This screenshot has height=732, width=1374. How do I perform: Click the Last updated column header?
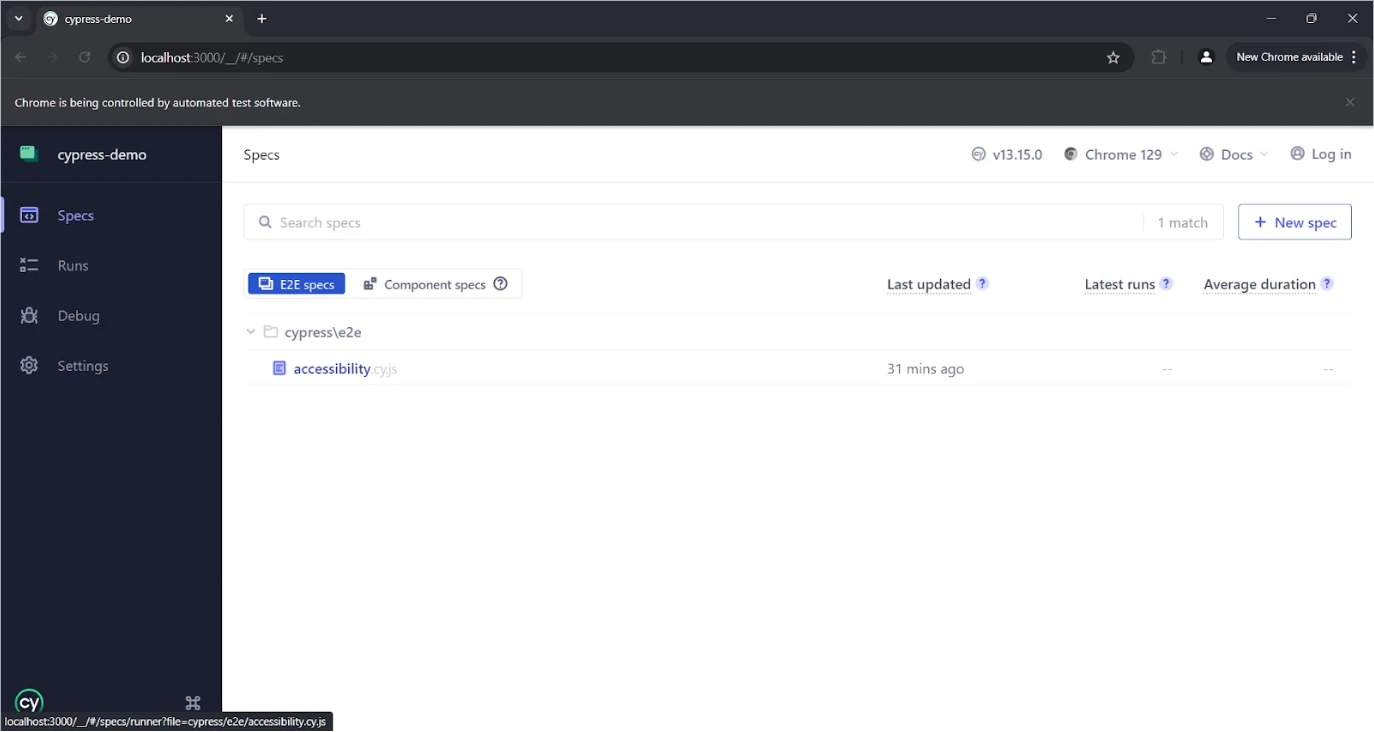(928, 284)
